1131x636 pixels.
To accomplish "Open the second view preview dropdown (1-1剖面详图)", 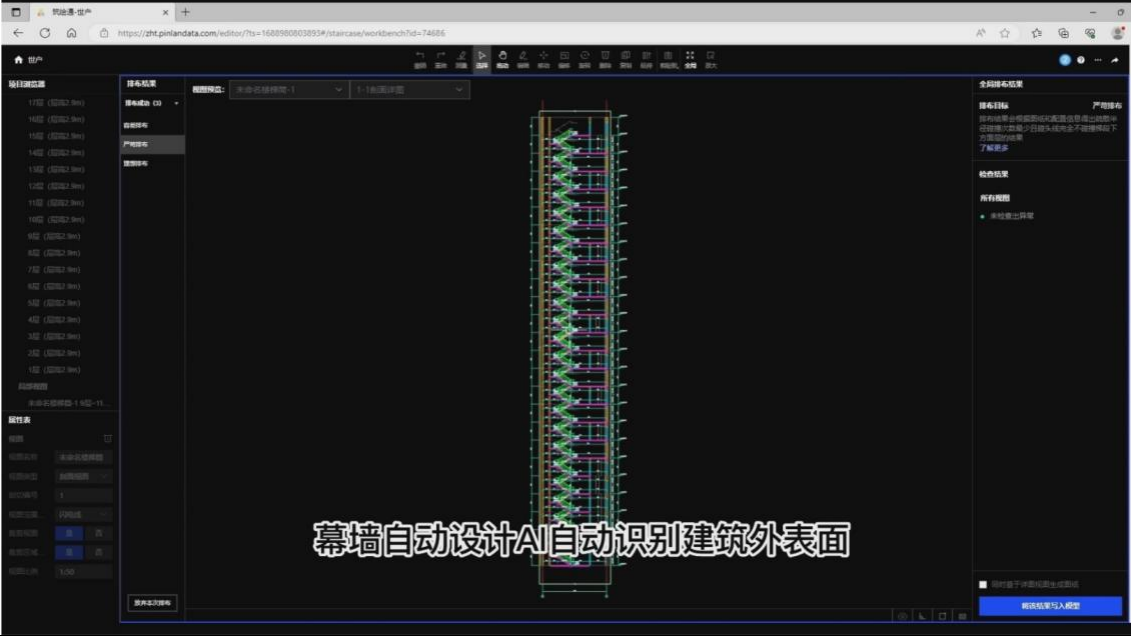I will (409, 89).
